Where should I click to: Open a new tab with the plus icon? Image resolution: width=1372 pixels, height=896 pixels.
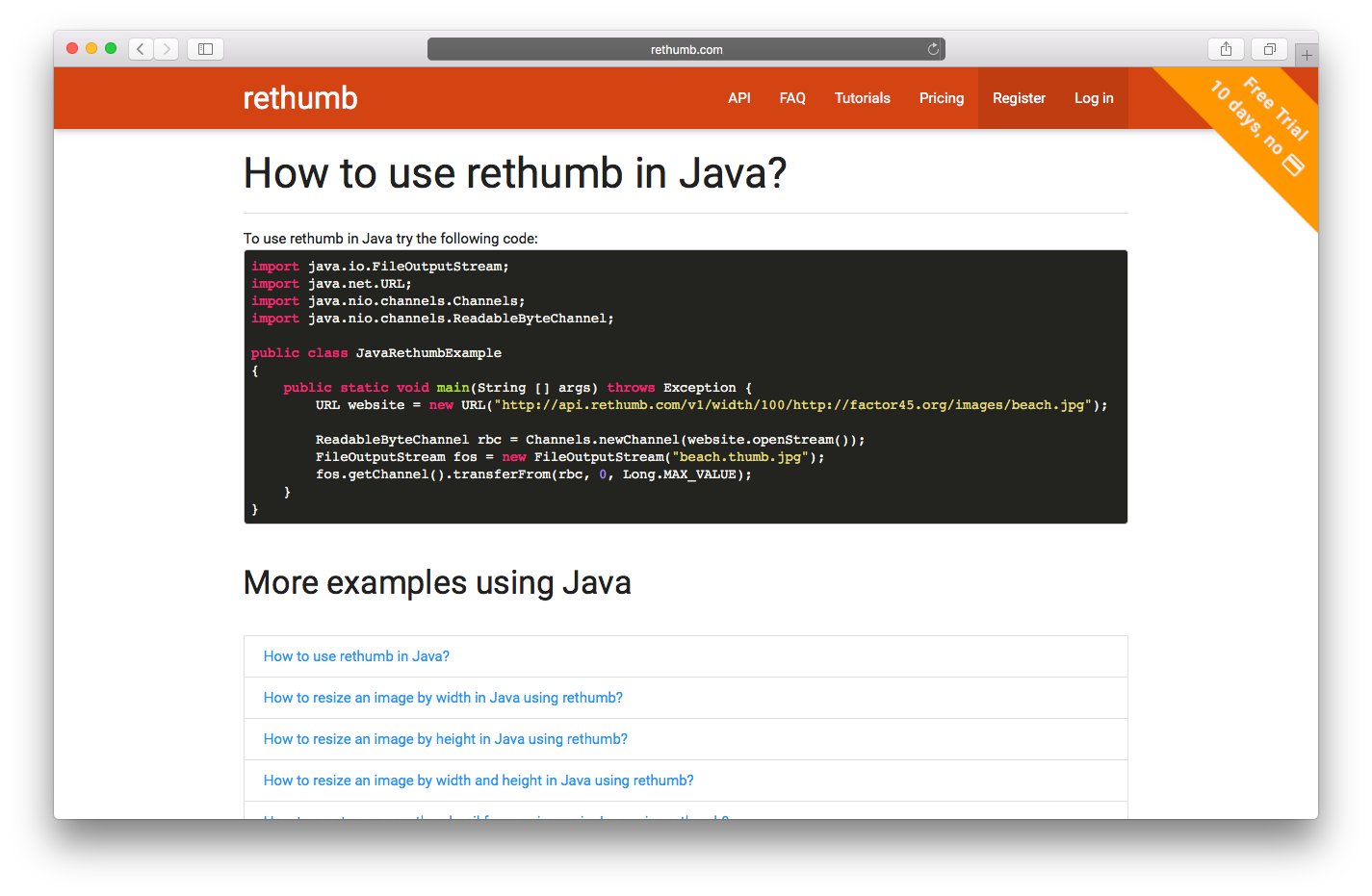point(1307,55)
